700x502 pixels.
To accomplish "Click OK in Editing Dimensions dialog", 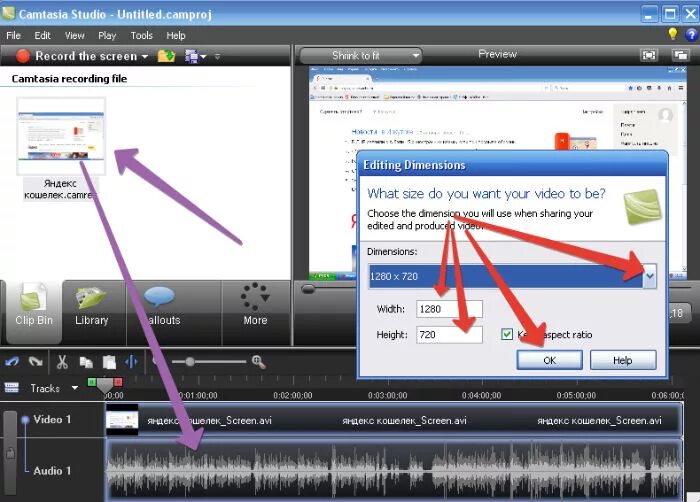I will pos(550,360).
